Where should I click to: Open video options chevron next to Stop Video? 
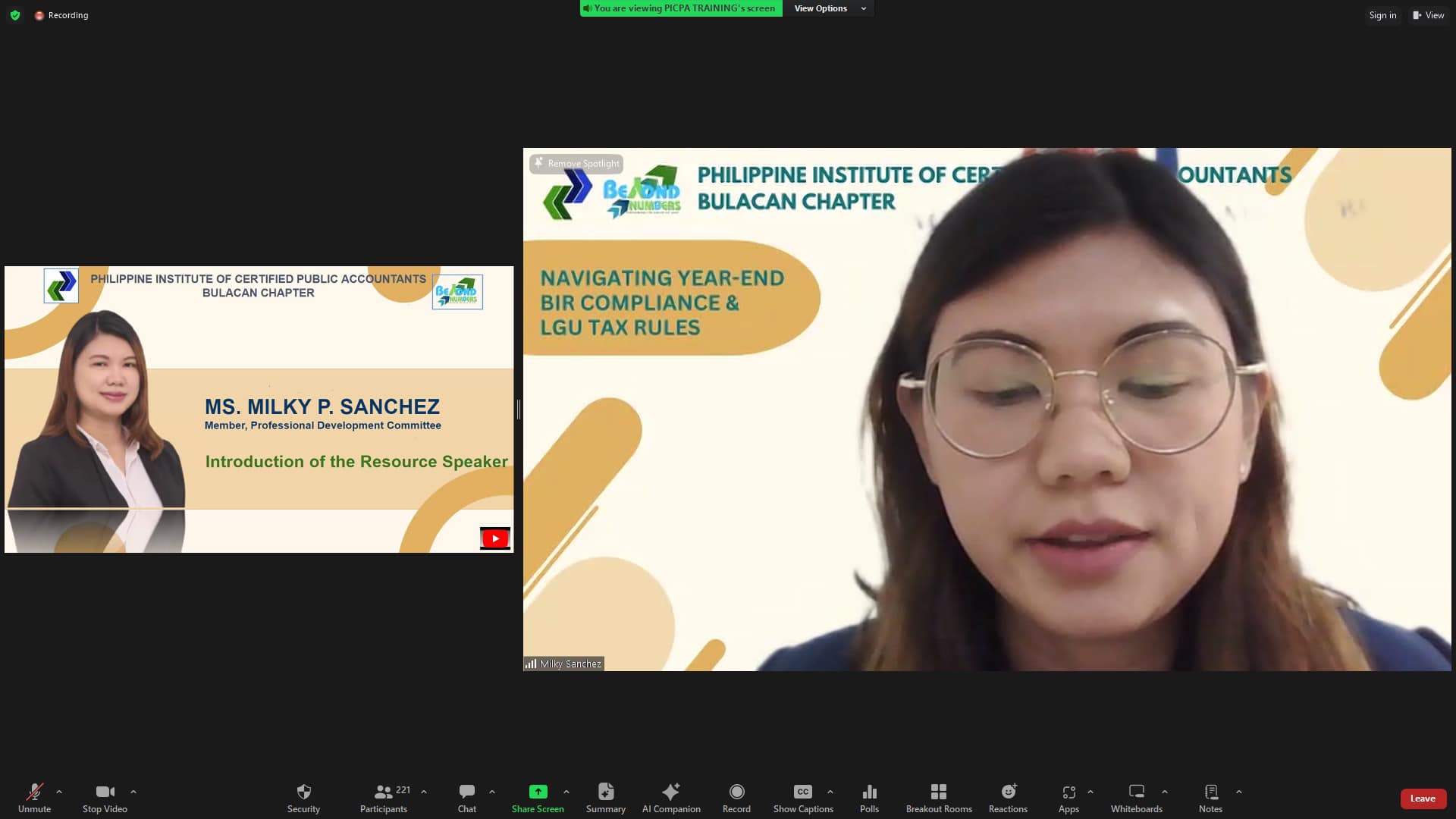(133, 792)
